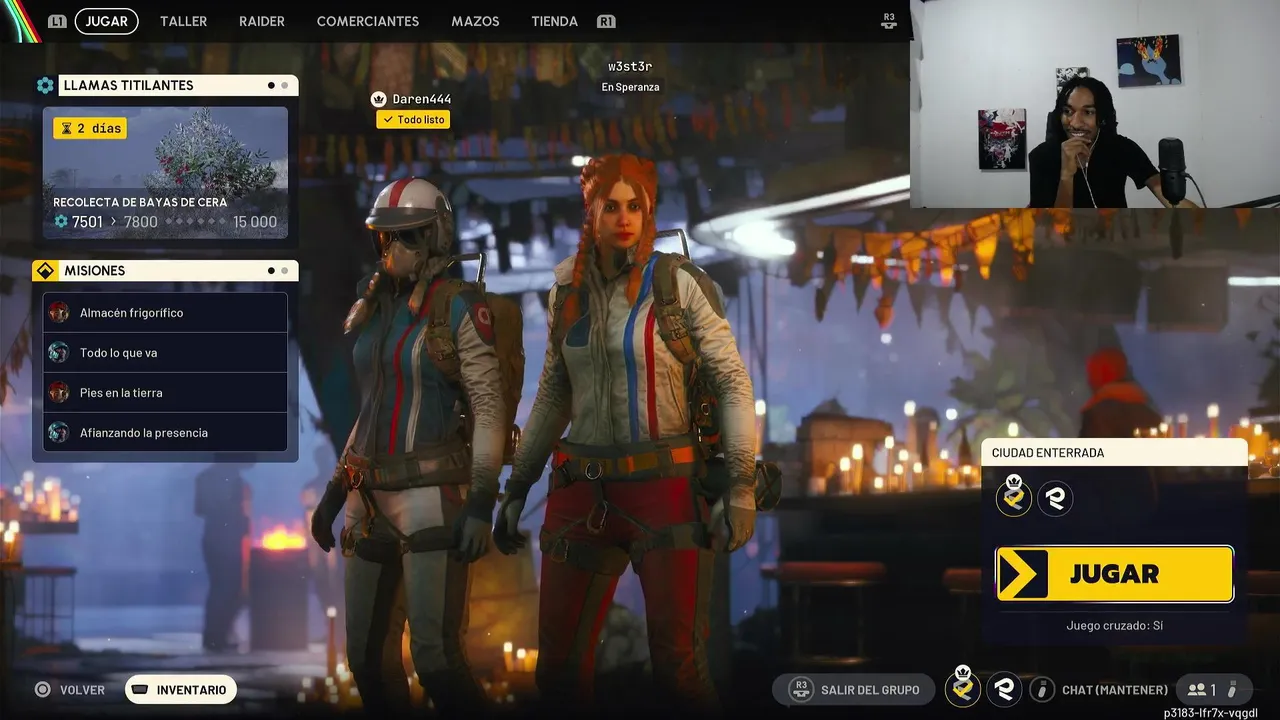Click the crowned squad leader emblem in map panel
Screen dimensions: 1280x720
coord(1014,497)
